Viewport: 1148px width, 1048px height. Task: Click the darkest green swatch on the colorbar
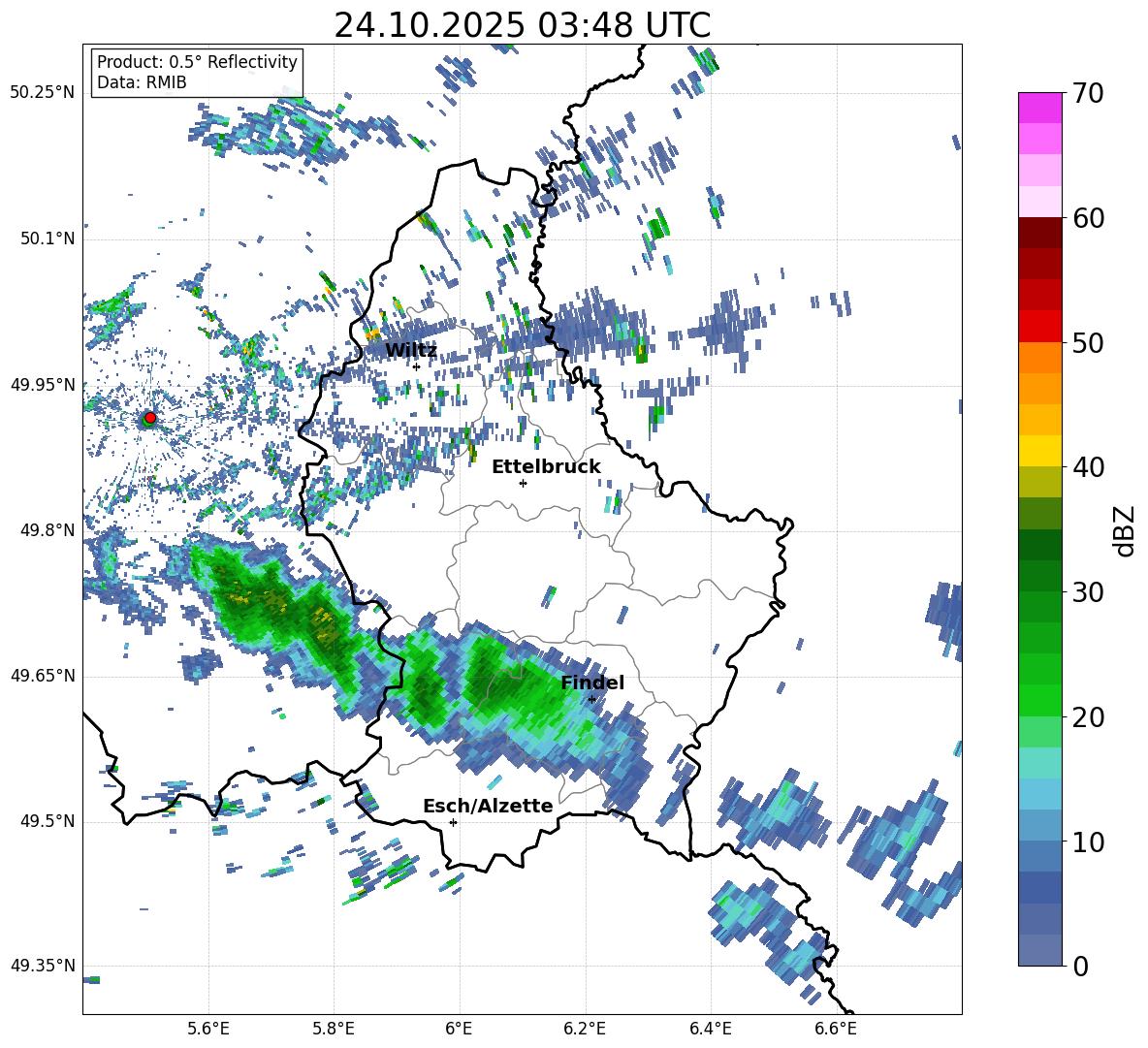(1039, 545)
